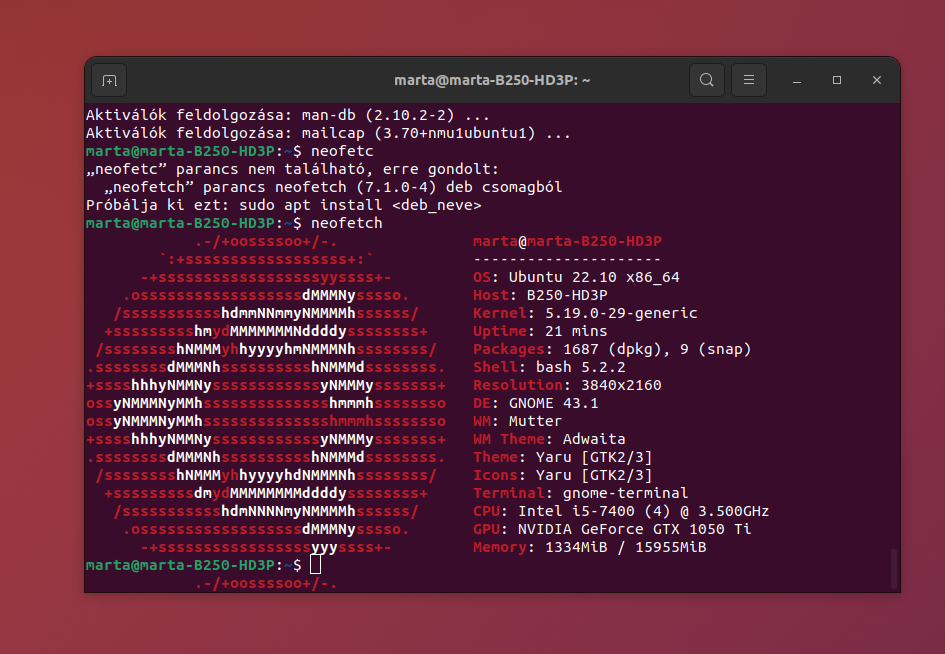Click the "Shell: bash 5.2.2" line

(549, 367)
